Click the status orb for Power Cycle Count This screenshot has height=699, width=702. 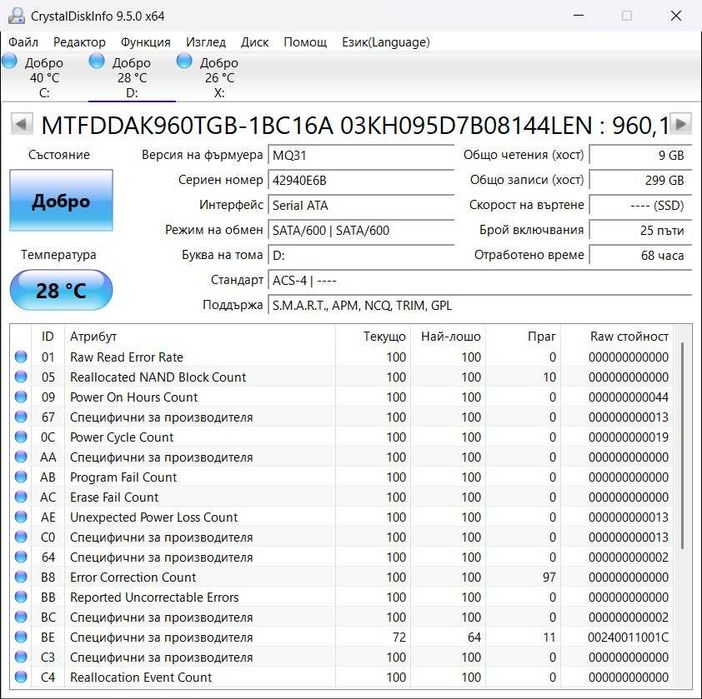coord(21,437)
